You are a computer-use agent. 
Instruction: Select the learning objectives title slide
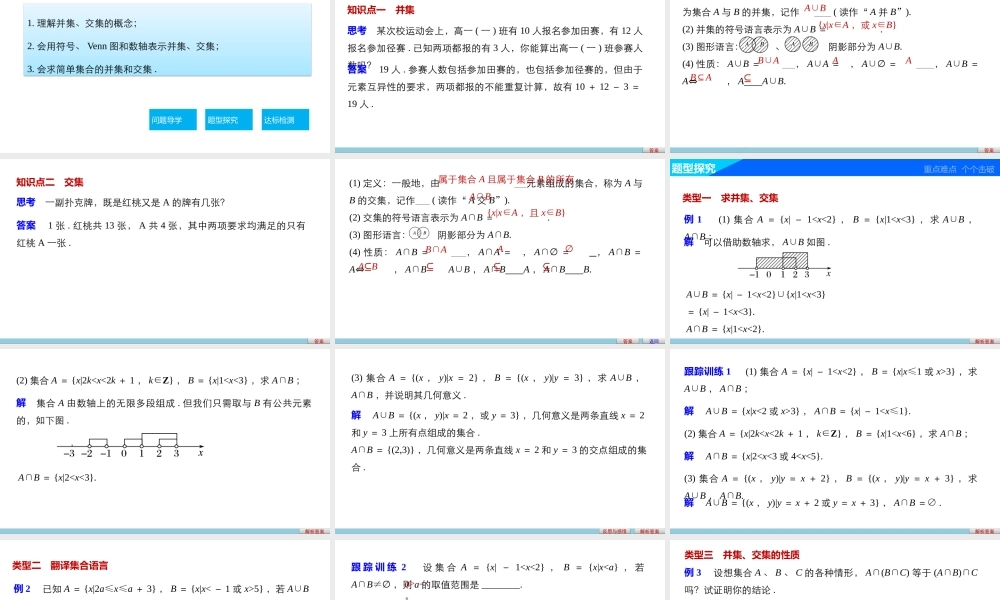165,60
